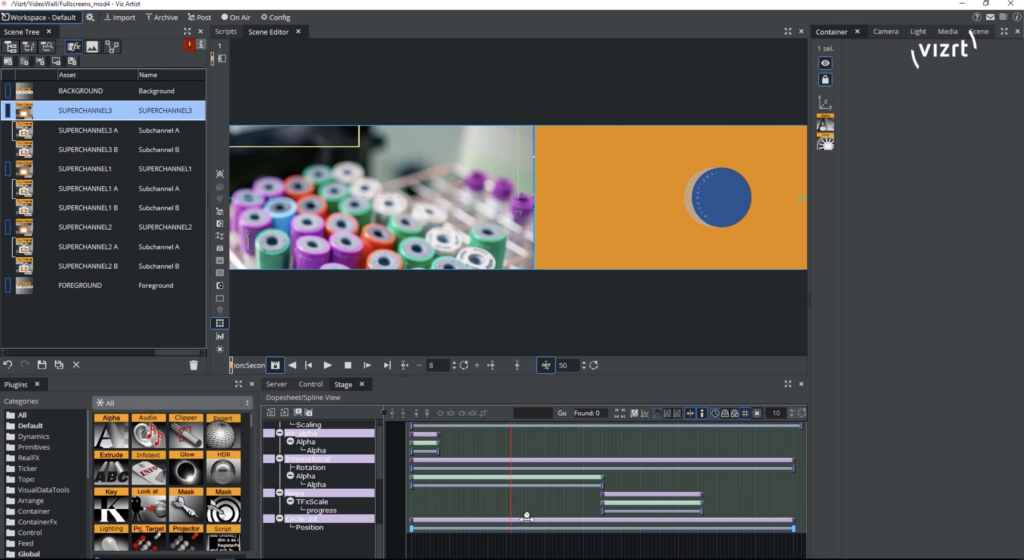Click the undo icon in Scene Tree
The image size is (1024, 560).
(x=8, y=365)
